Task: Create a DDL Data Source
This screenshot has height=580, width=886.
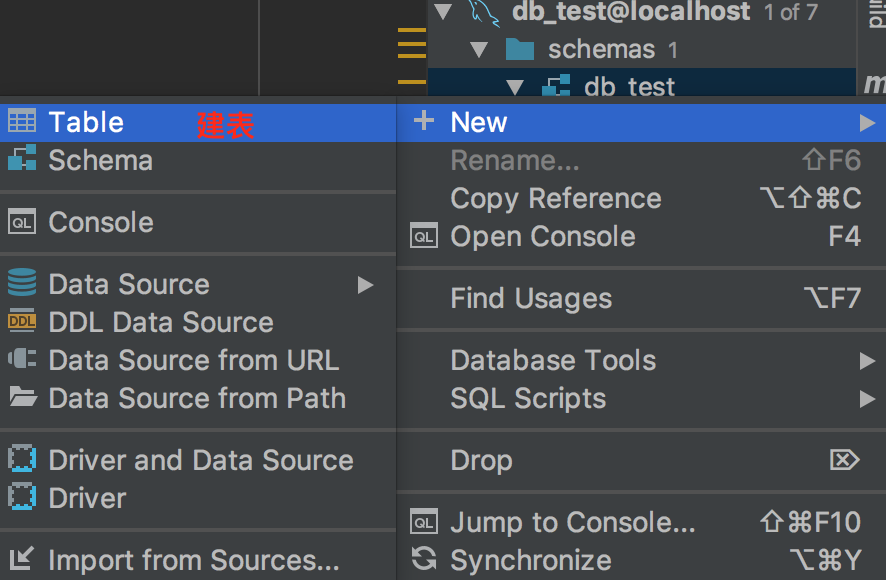Action: pyautogui.click(x=150, y=322)
